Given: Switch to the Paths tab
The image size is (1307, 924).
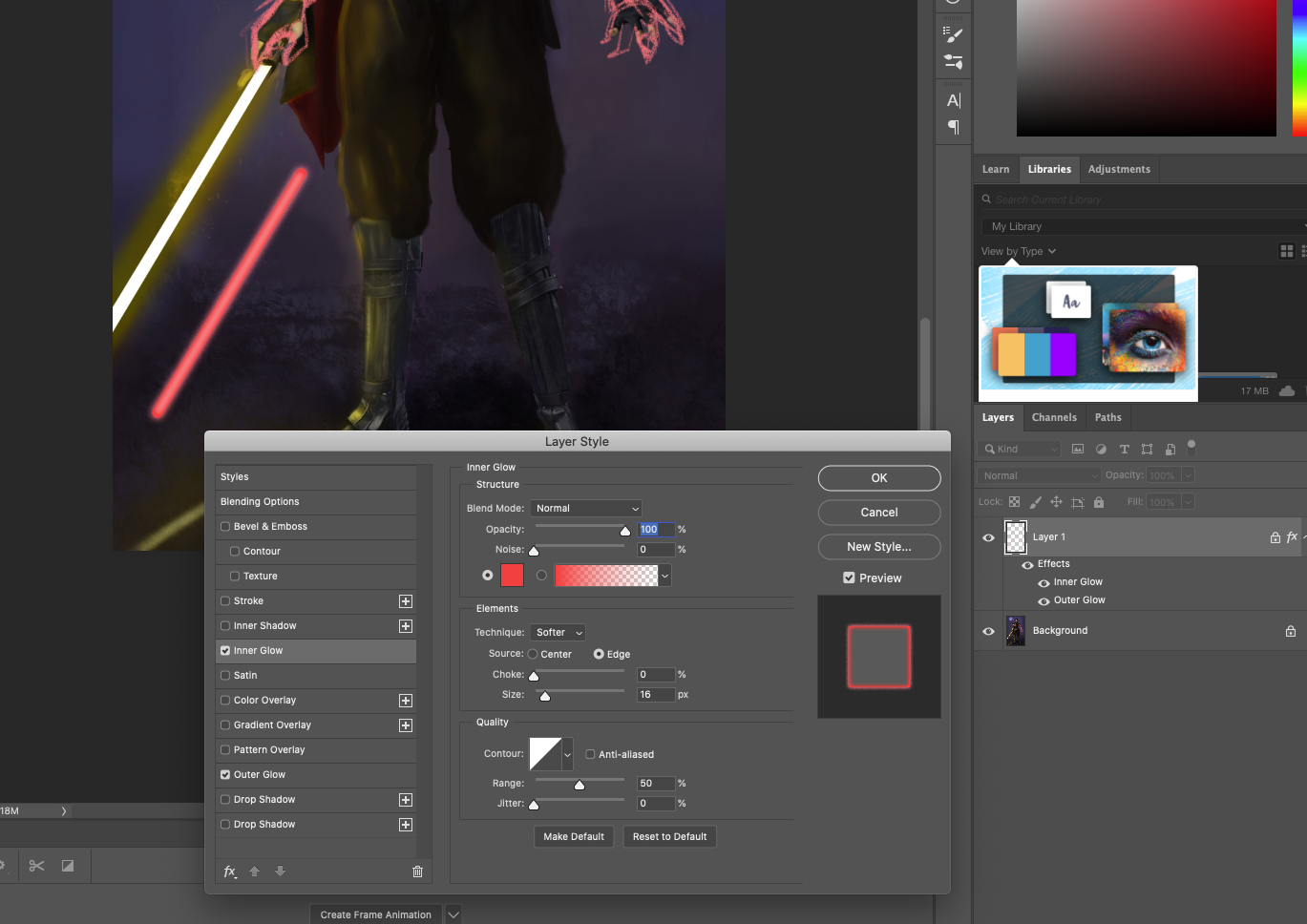Looking at the screenshot, I should (x=1108, y=418).
